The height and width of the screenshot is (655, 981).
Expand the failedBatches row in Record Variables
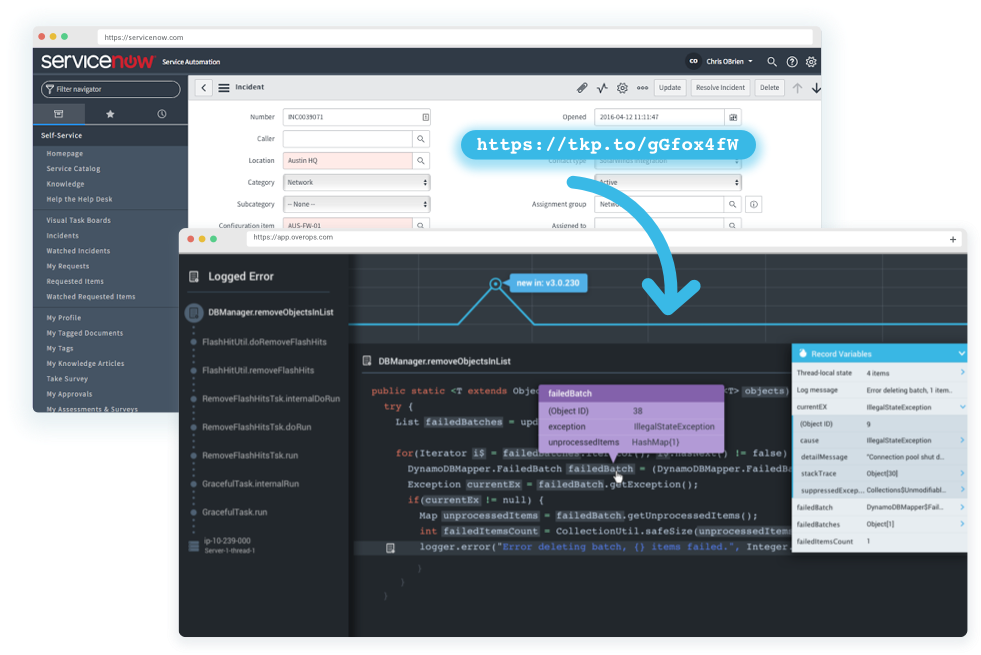[x=962, y=524]
